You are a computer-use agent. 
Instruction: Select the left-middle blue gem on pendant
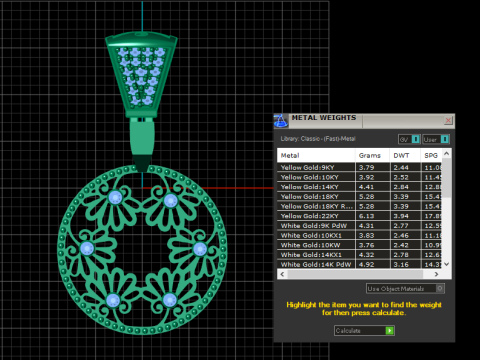pos(87,248)
